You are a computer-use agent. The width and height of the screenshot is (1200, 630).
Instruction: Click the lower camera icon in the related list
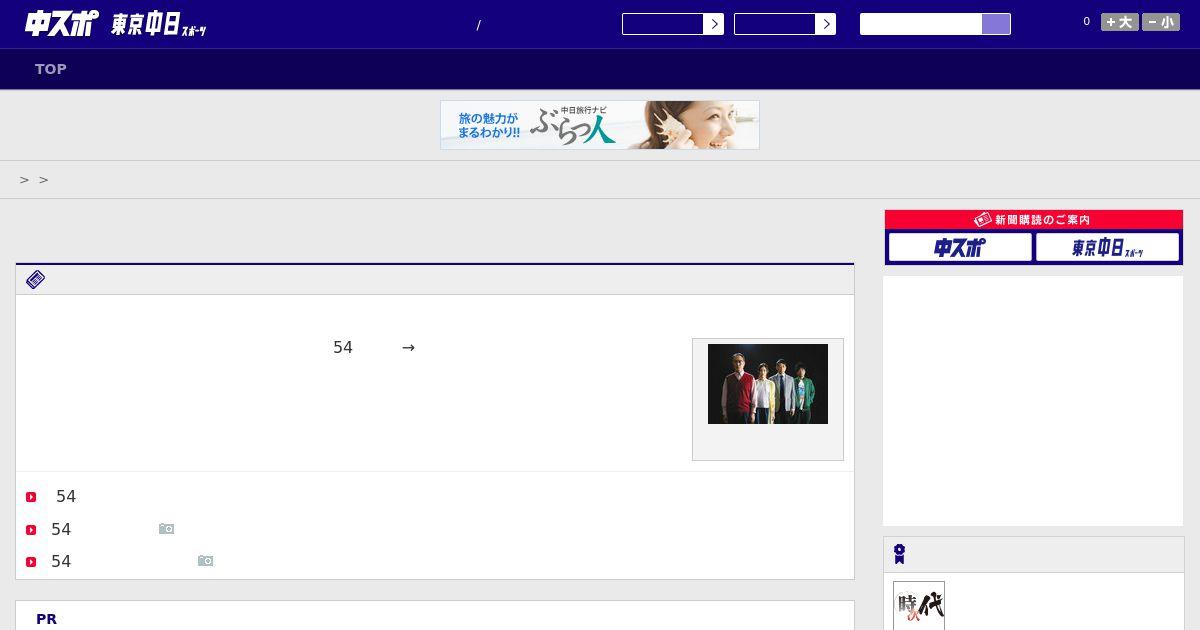206,561
